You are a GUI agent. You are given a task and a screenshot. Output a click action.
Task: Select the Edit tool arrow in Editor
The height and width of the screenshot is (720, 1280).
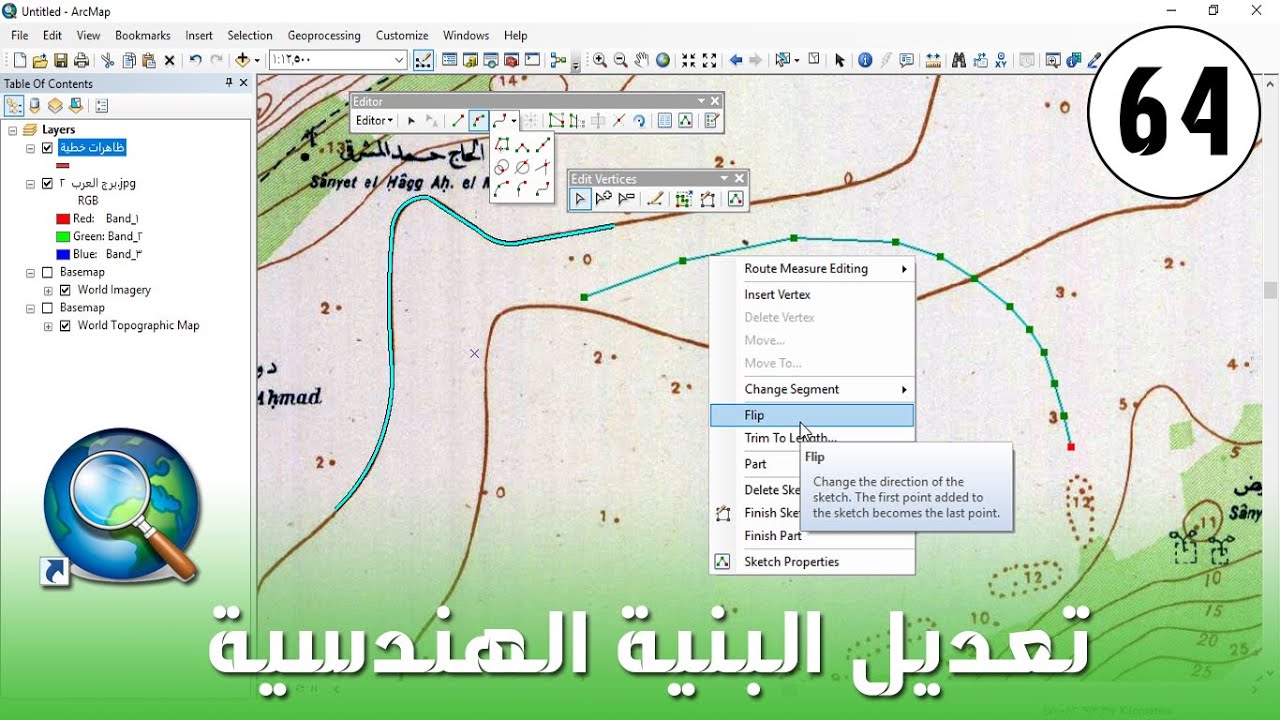point(412,120)
